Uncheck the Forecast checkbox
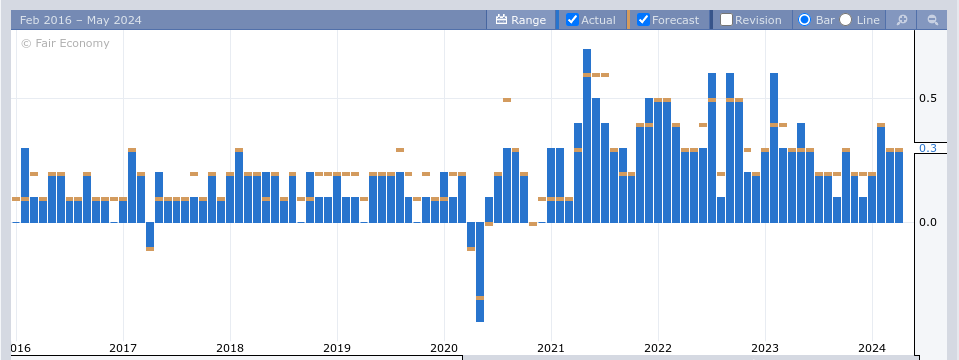Screen dimensions: 959x360 643,20
